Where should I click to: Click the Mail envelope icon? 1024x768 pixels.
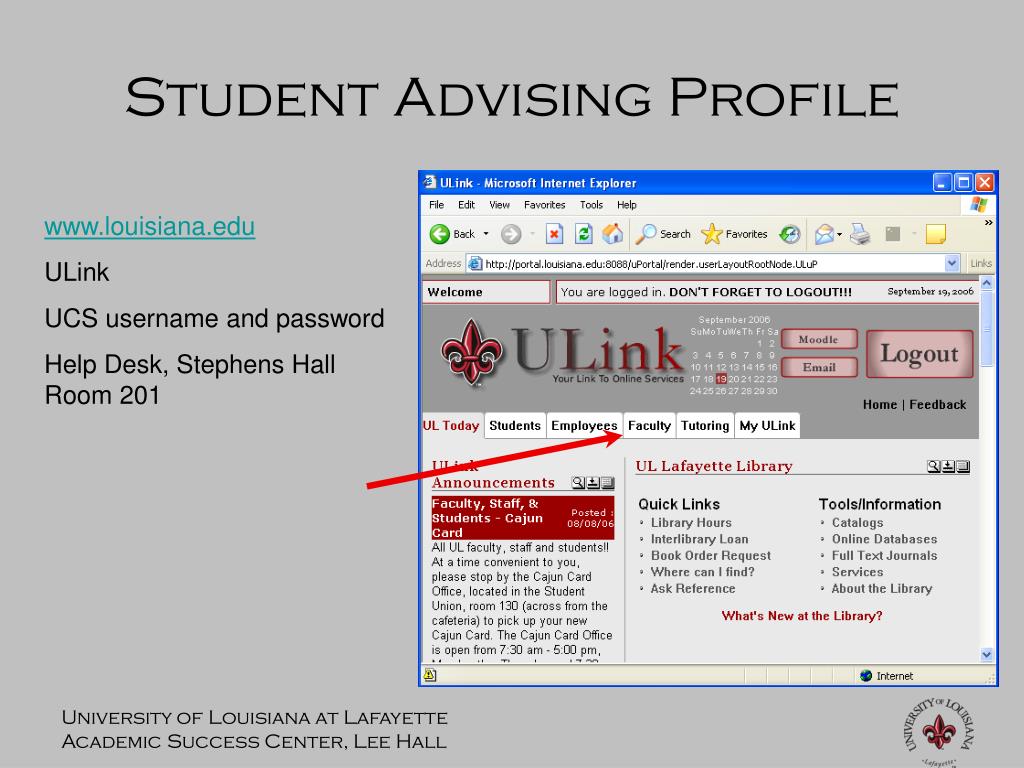824,234
